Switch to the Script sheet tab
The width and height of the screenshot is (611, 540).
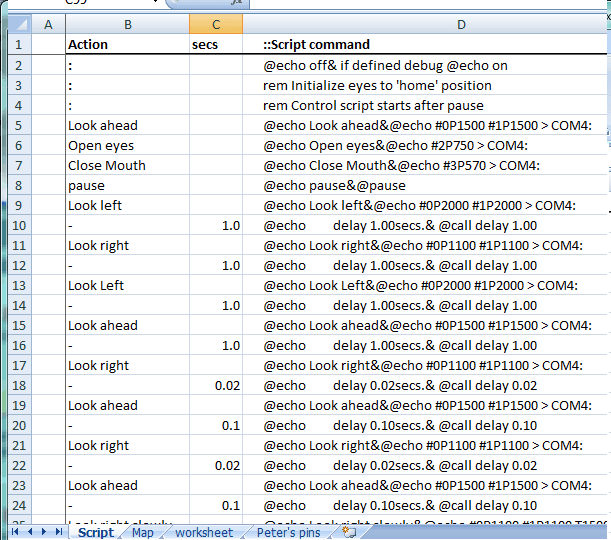(95, 532)
